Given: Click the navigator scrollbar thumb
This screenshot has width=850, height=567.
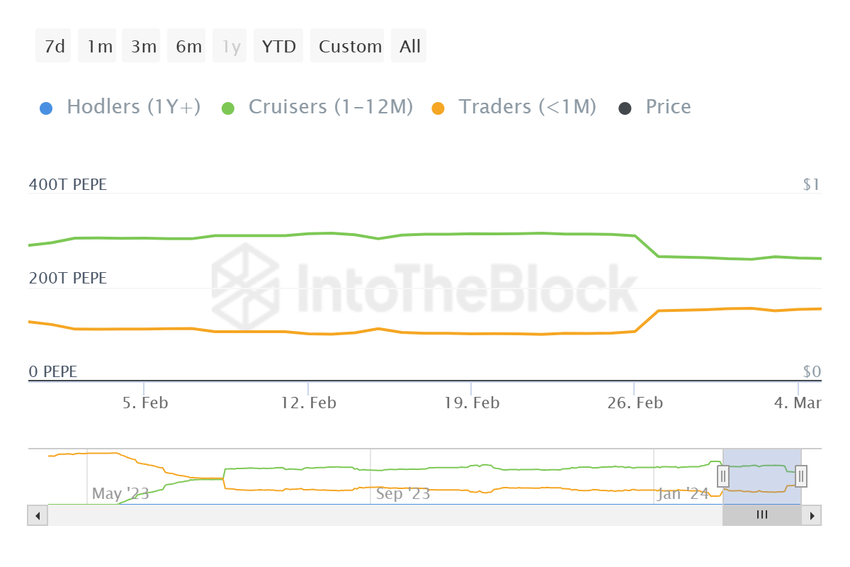Looking at the screenshot, I should pos(762,516).
